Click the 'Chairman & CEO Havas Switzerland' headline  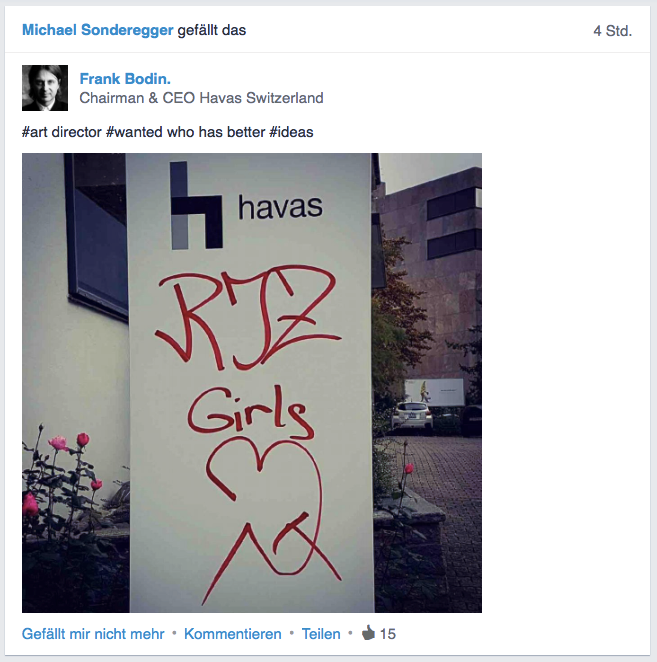[x=201, y=98]
